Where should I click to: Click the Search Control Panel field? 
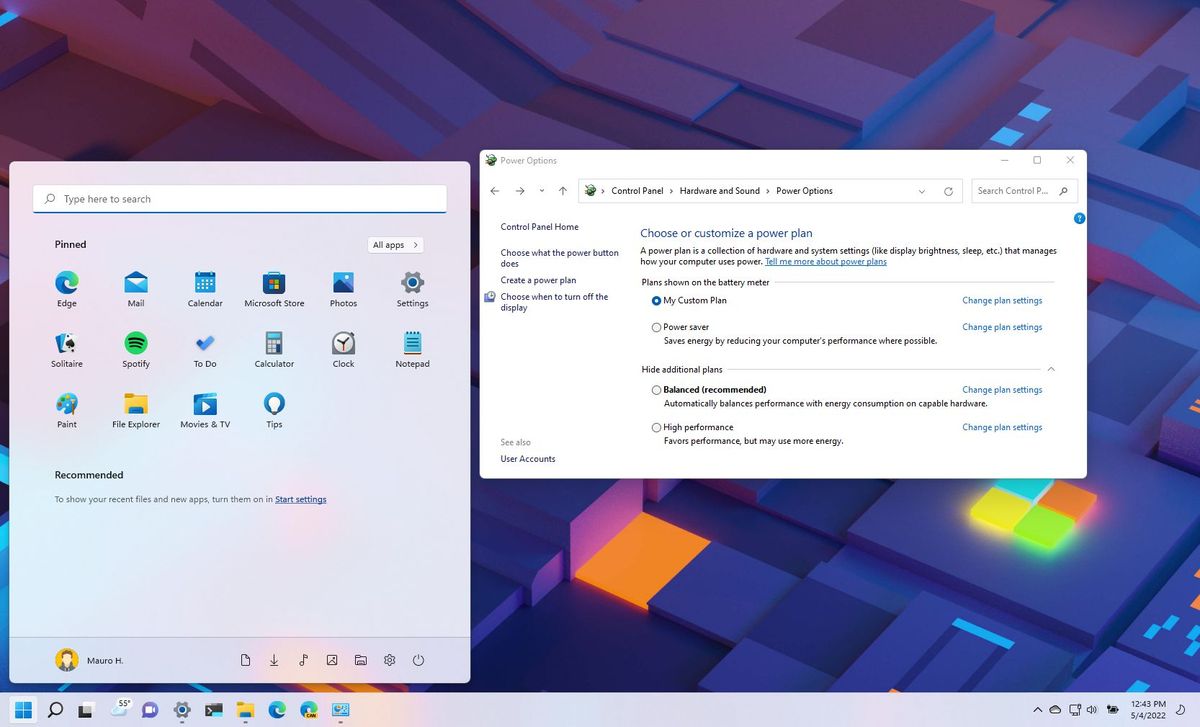tap(1015, 191)
